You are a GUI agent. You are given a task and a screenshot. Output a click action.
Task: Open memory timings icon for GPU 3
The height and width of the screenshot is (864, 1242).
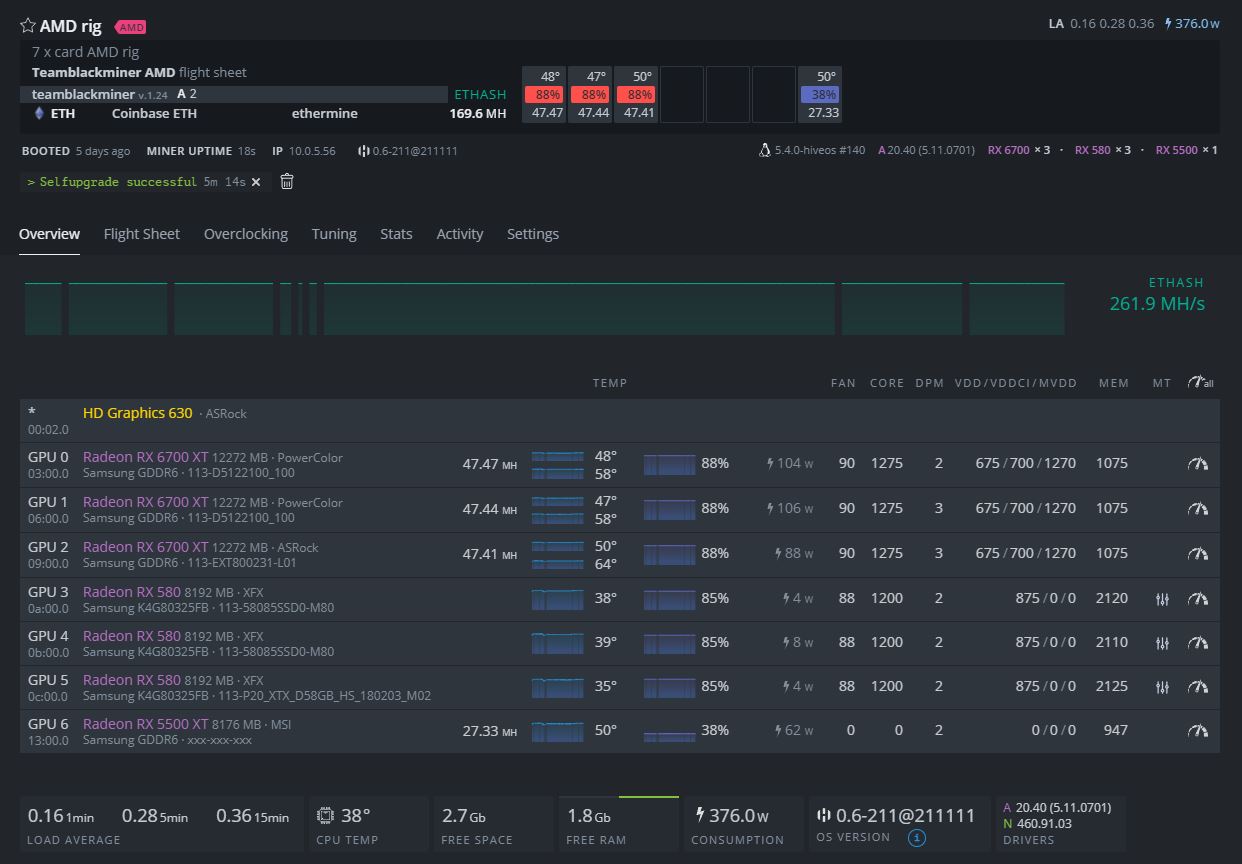pyautogui.click(x=1162, y=598)
